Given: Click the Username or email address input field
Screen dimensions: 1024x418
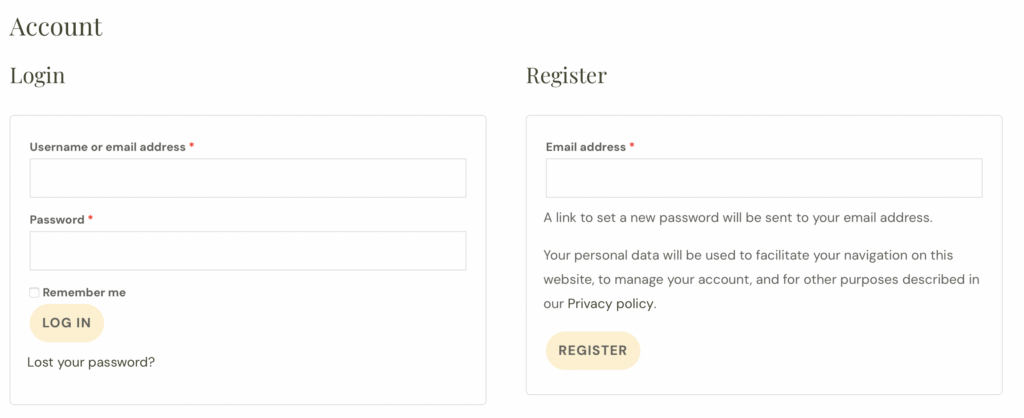Looking at the screenshot, I should click(x=247, y=178).
